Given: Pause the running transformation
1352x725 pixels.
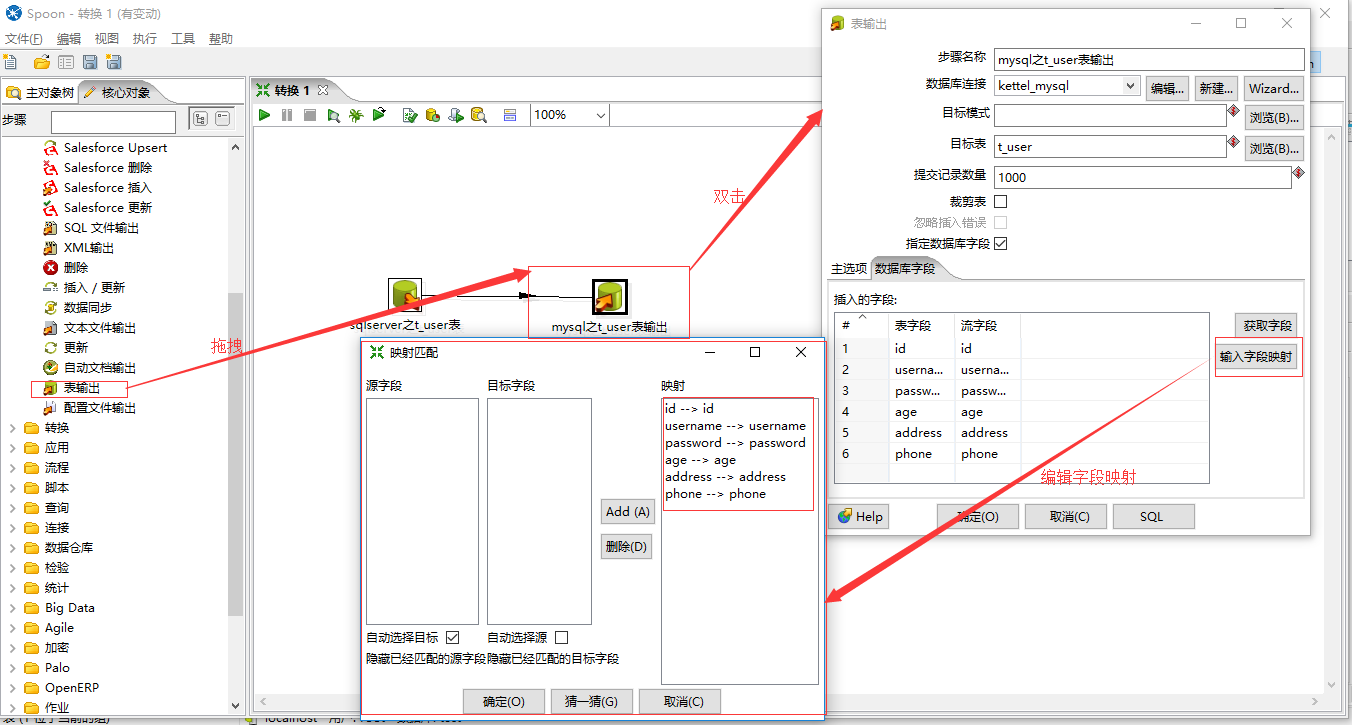Looking at the screenshot, I should pos(287,115).
